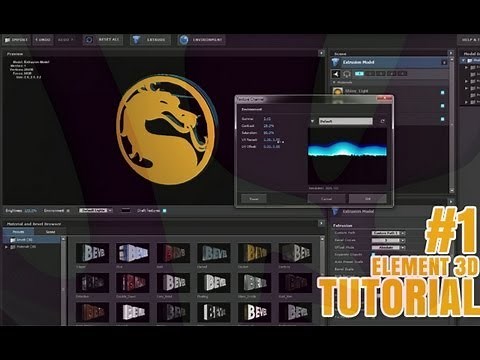Select the red bevel preset in top row
This screenshot has height=360, width=480.
173,253
